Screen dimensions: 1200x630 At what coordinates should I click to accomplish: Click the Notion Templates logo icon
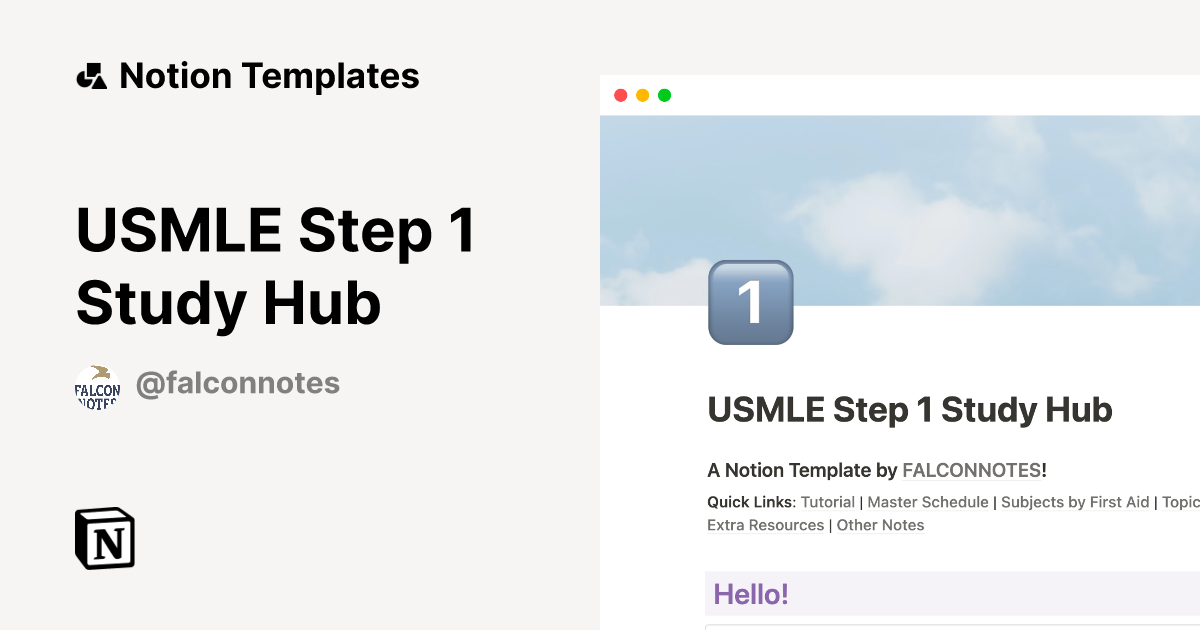tap(91, 75)
